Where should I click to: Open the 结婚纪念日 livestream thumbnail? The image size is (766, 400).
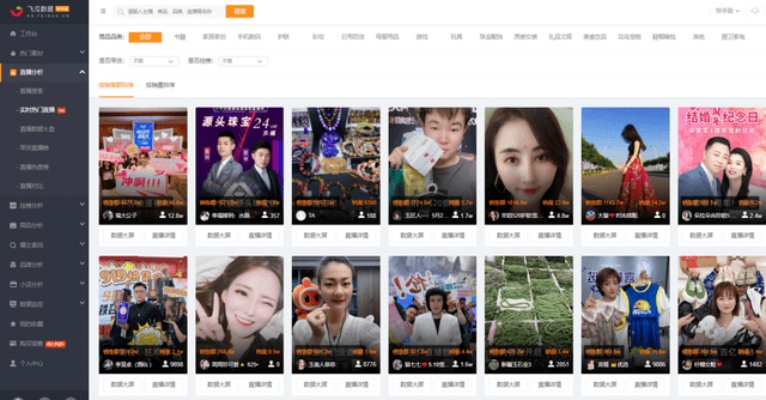(x=722, y=166)
